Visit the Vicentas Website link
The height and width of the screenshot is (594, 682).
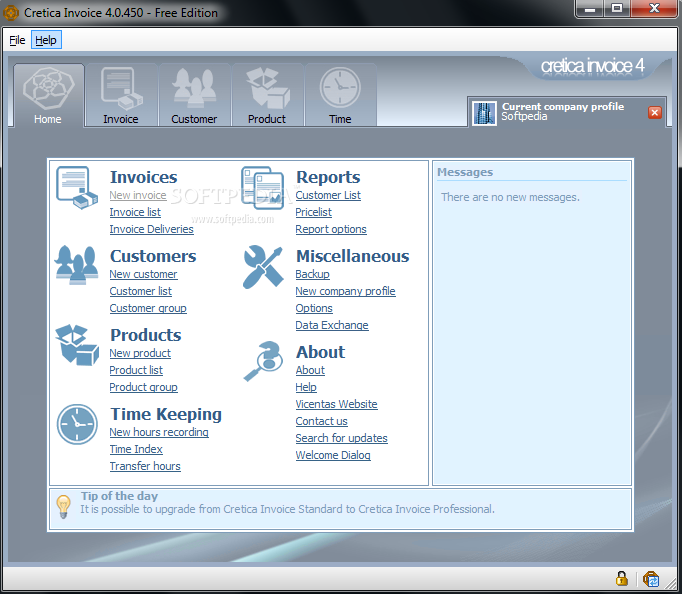[337, 404]
